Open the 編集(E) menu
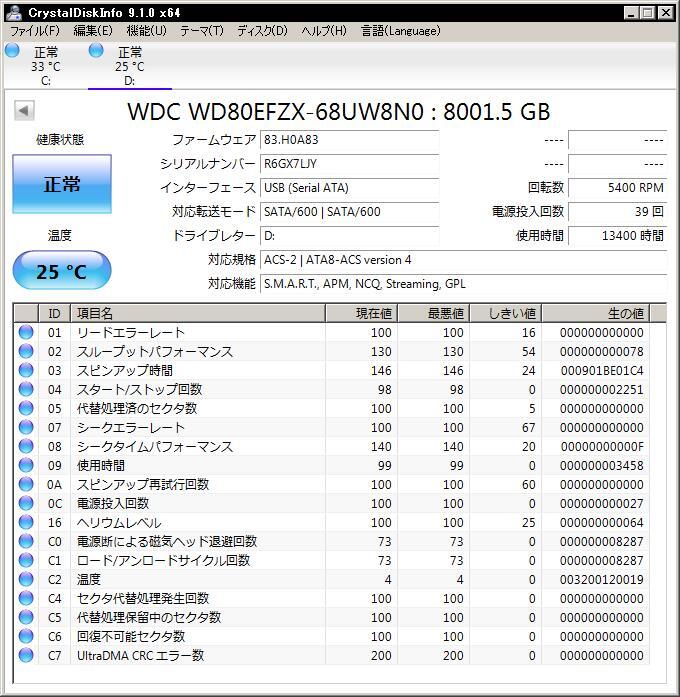The height and width of the screenshot is (697, 680). click(93, 31)
